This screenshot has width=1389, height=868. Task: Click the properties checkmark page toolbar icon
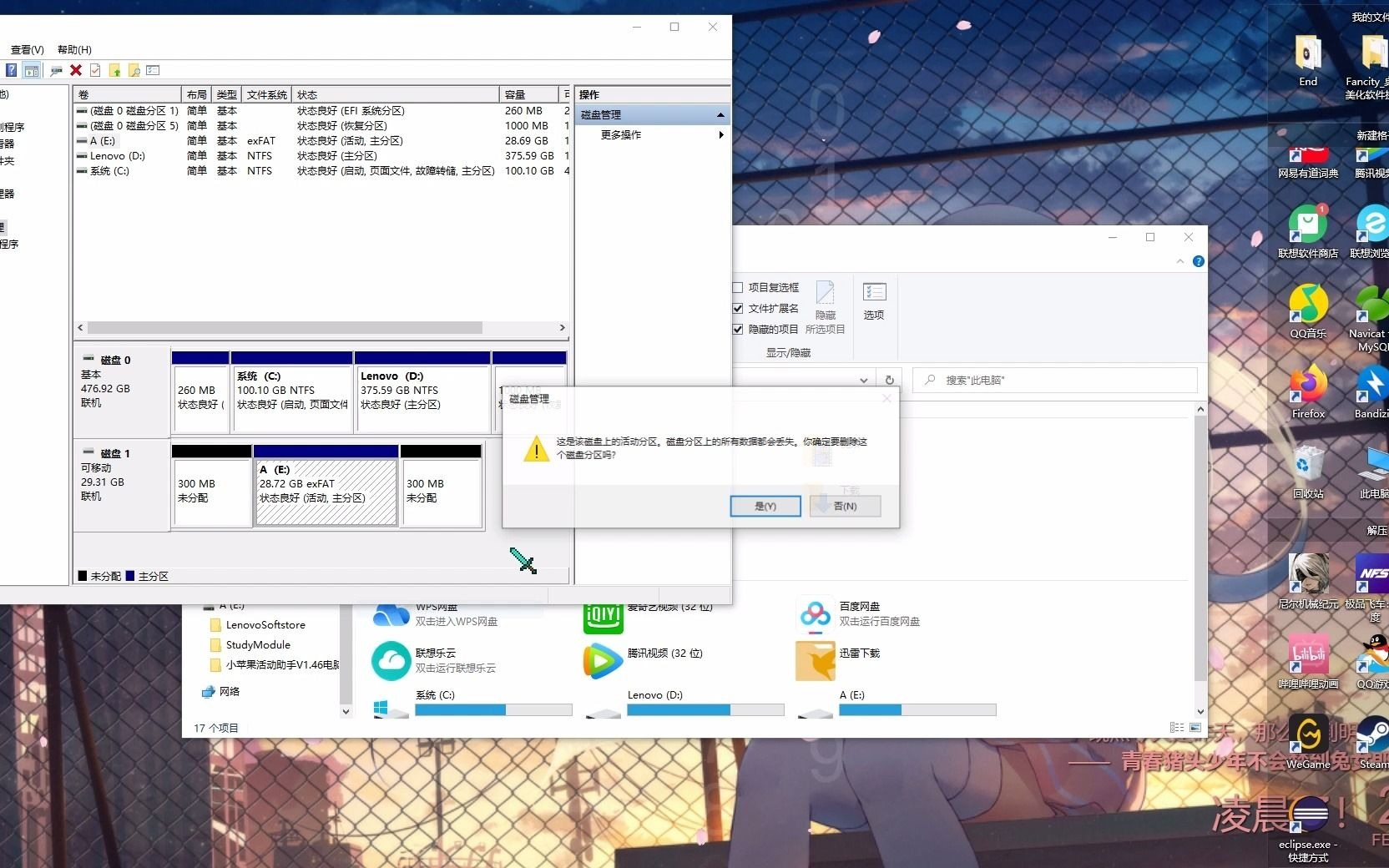click(95, 71)
